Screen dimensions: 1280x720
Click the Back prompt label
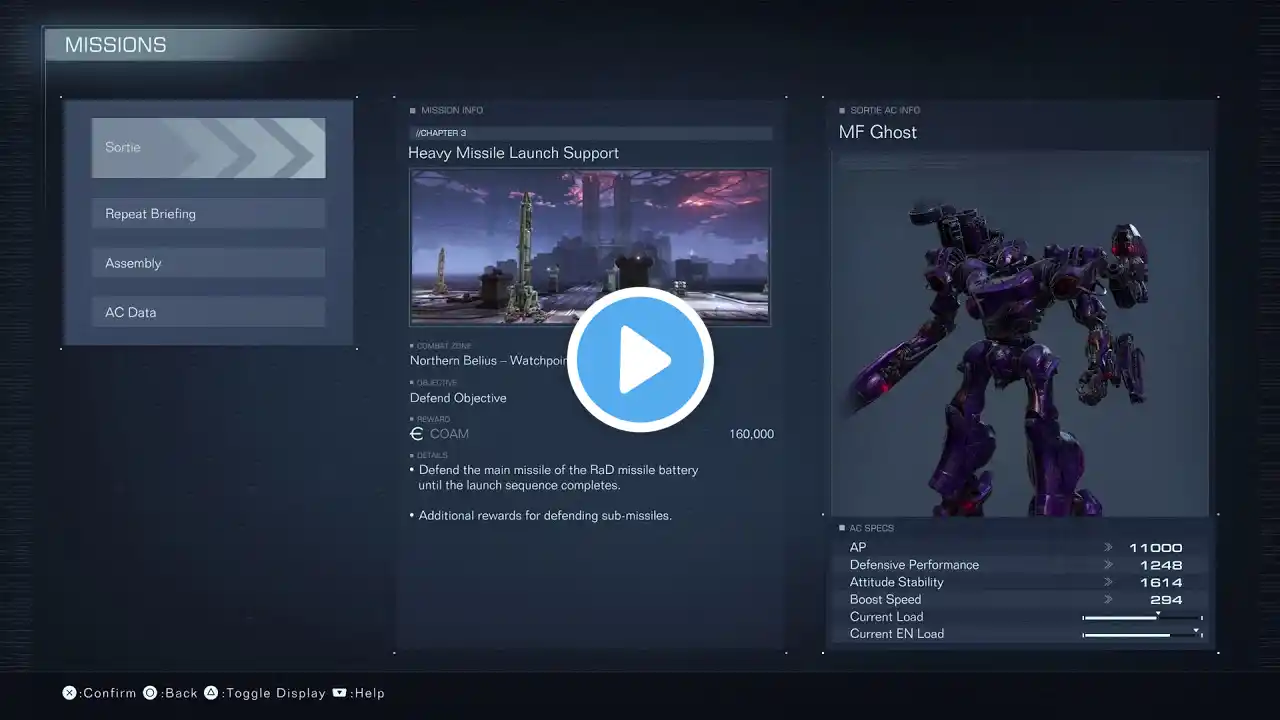(x=180, y=693)
